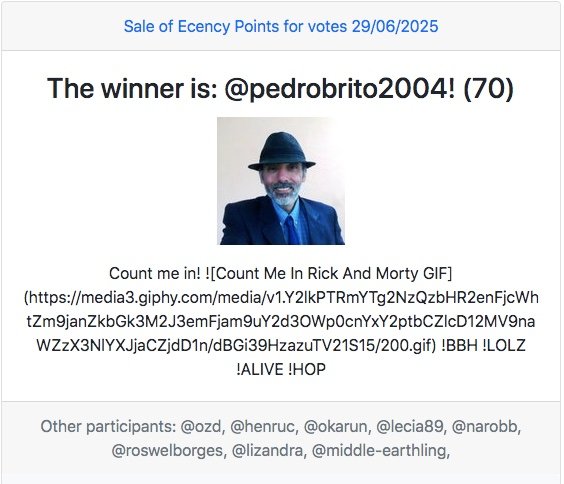Click the 'Count me in!' comment text
This screenshot has height=484, width=564.
155,273
